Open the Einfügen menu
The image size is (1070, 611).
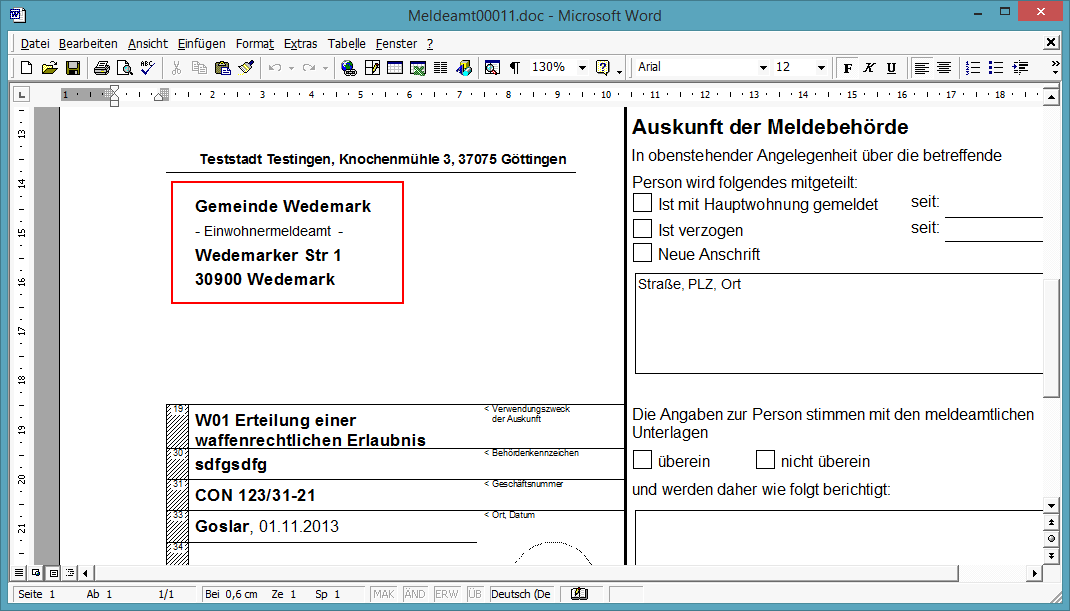coord(201,44)
